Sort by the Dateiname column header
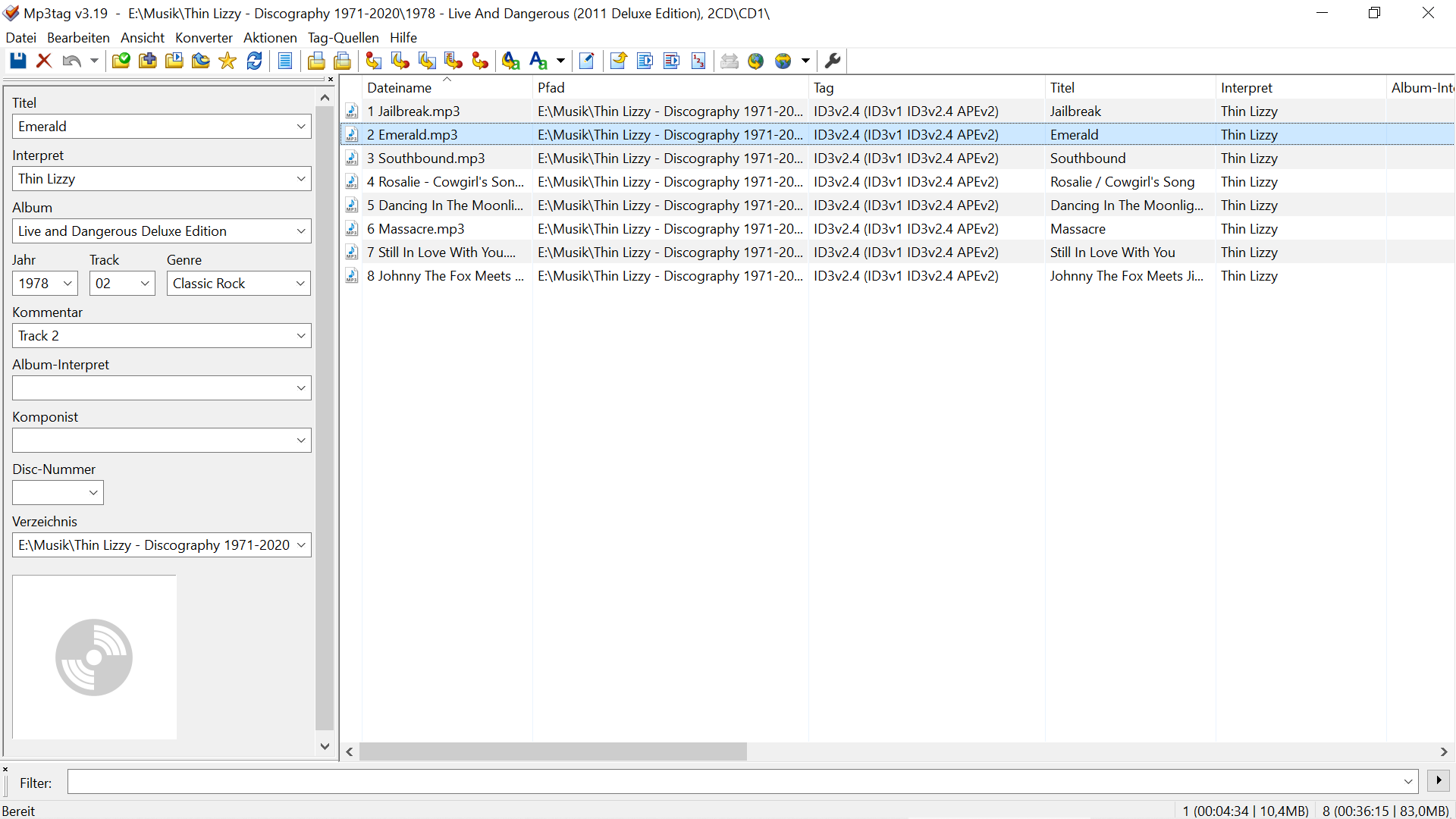 coord(447,88)
